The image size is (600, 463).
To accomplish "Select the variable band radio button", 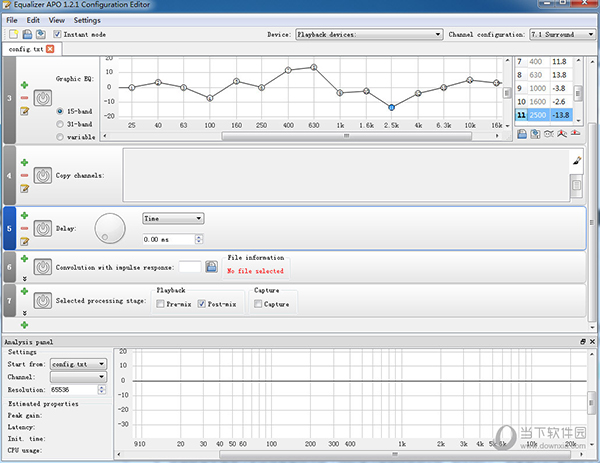I will coord(60,137).
